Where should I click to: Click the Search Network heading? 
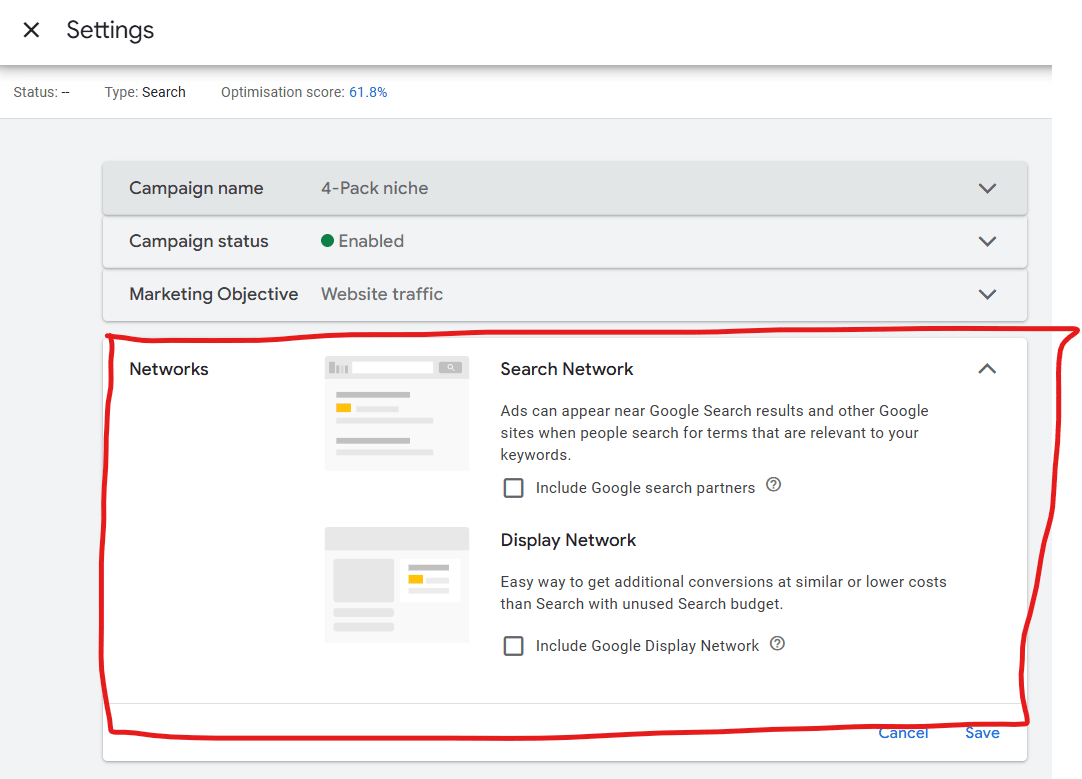point(567,369)
